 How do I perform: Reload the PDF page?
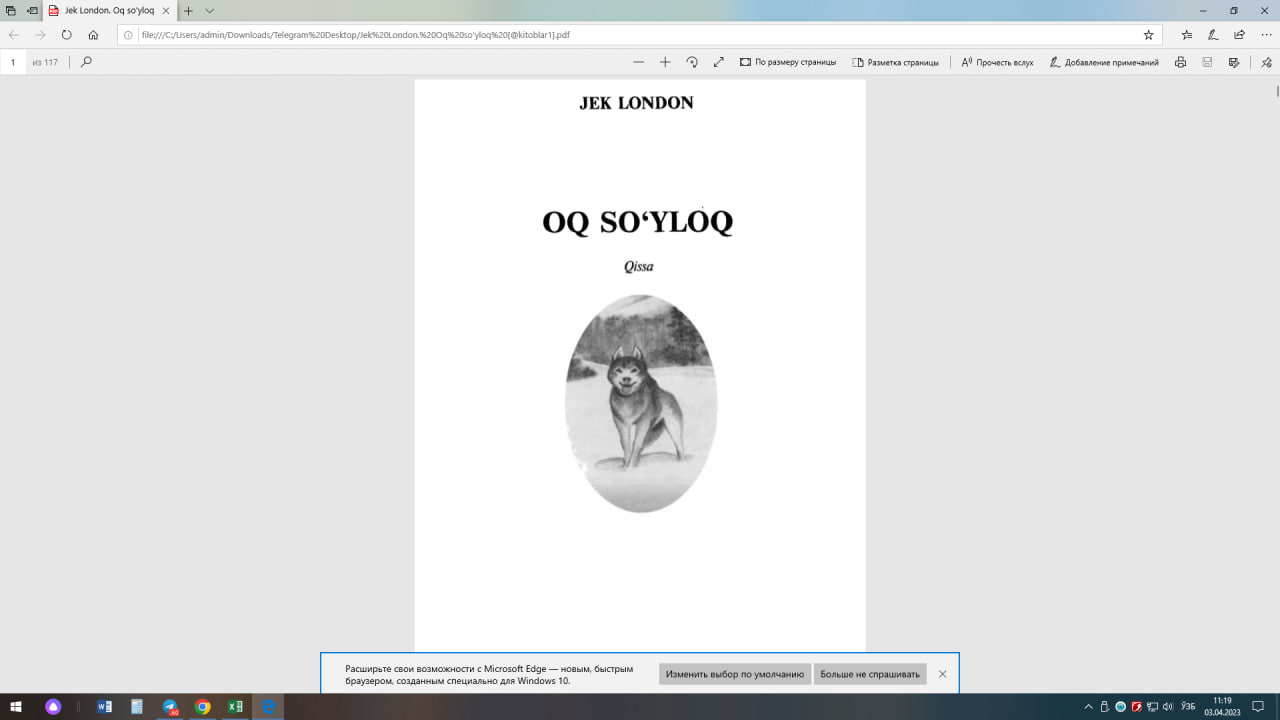[x=67, y=34]
